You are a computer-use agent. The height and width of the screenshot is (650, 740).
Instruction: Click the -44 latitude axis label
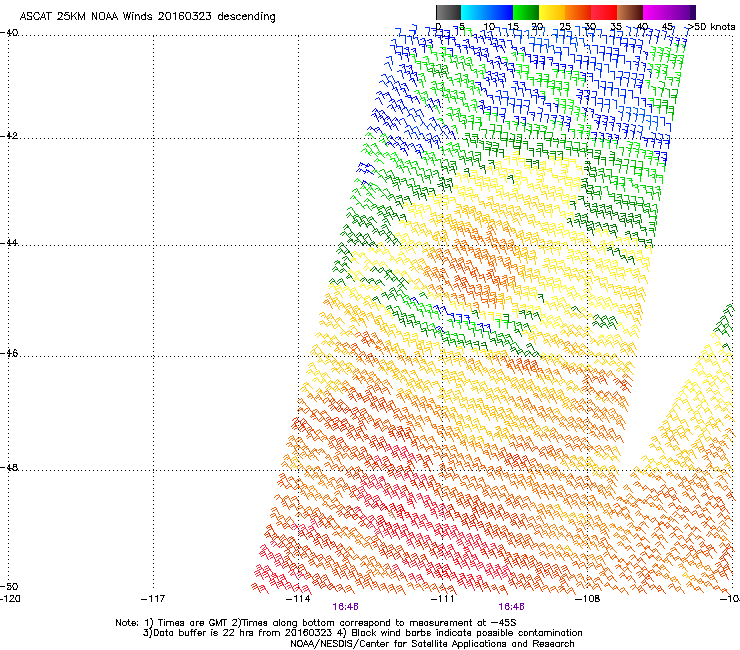tap(9, 243)
